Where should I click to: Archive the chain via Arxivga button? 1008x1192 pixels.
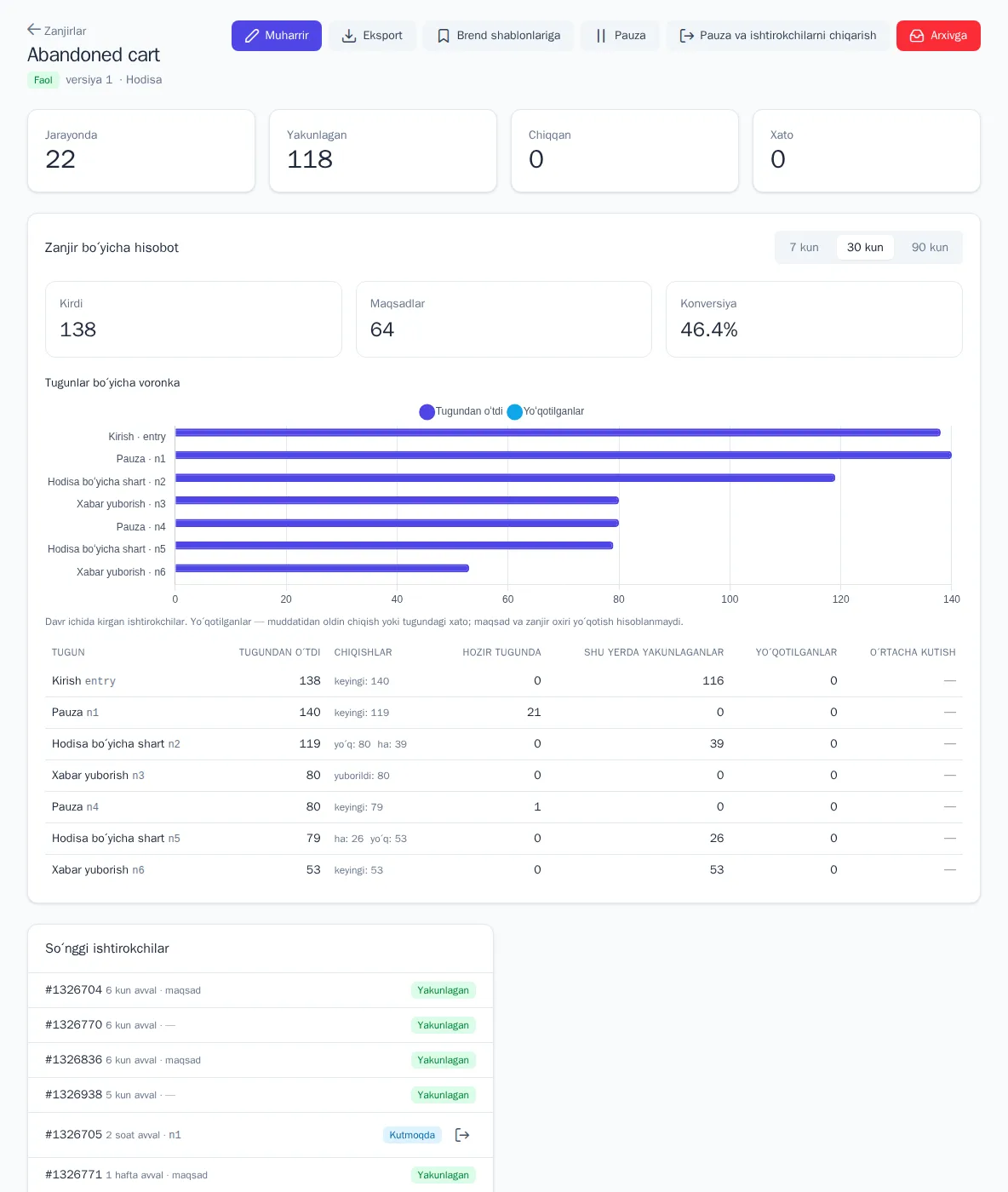coord(938,36)
